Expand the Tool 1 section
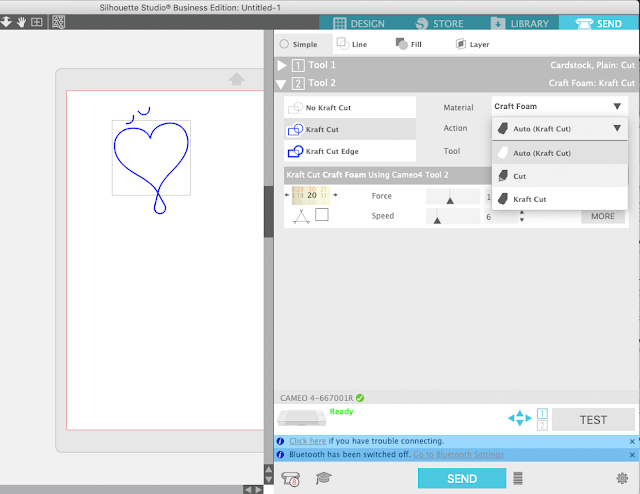 tap(282, 65)
